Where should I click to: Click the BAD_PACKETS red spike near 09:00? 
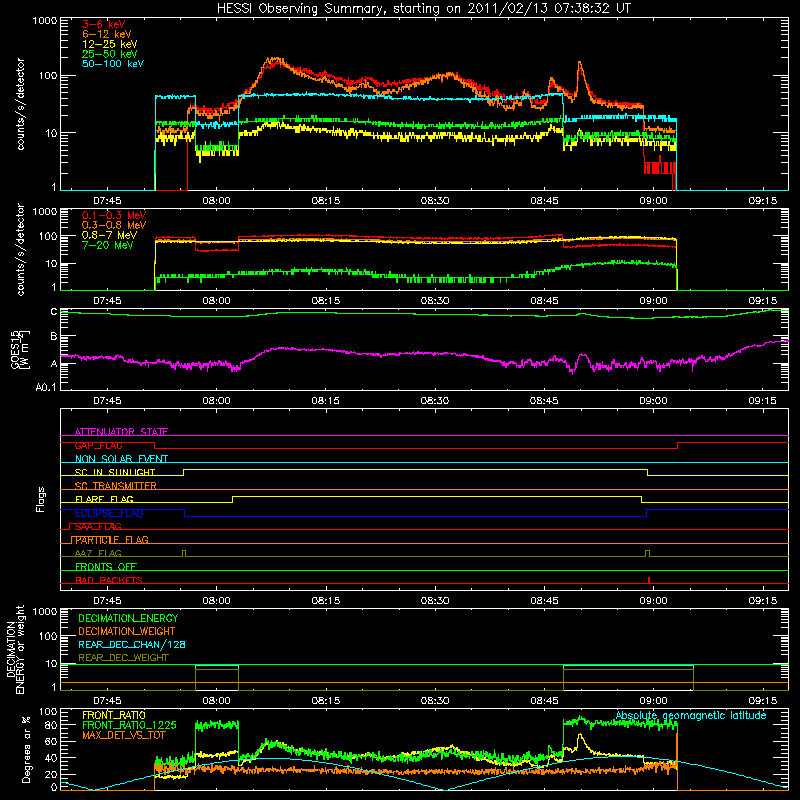point(648,580)
